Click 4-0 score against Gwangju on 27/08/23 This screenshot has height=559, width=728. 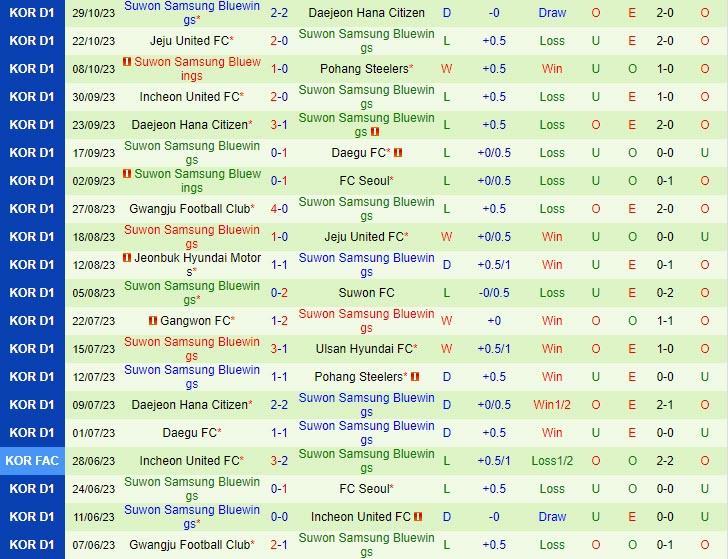coord(279,209)
